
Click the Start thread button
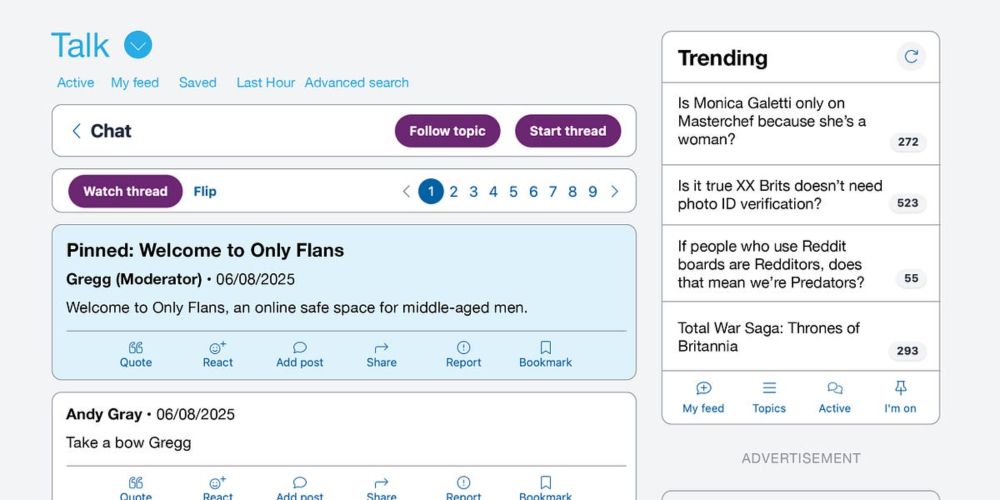(568, 131)
